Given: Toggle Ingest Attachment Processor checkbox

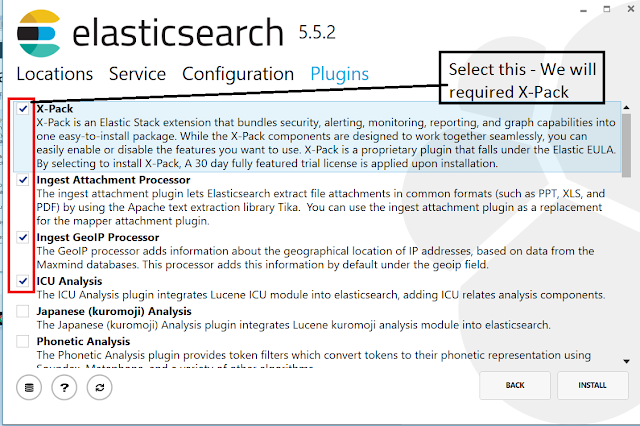Looking at the screenshot, I should pos(23,180).
